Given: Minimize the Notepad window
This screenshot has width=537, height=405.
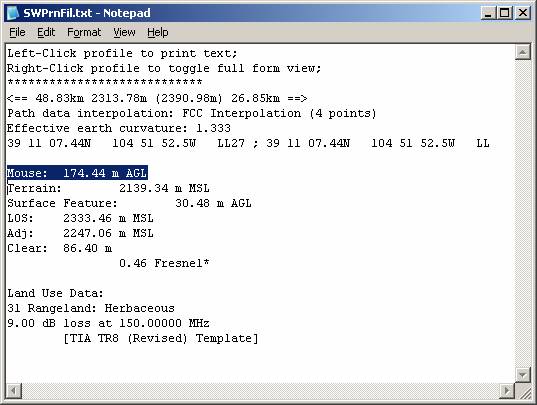Looking at the screenshot, I should pyautogui.click(x=488, y=13).
